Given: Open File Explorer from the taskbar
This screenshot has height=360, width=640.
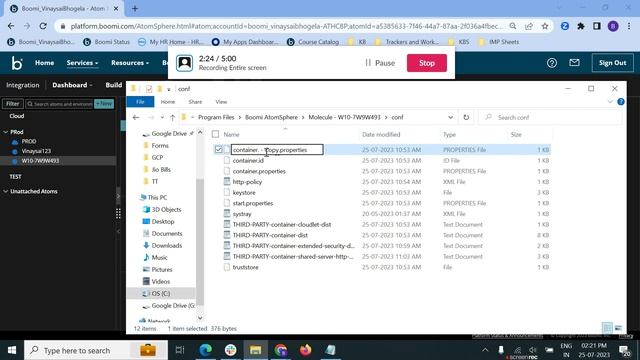Looking at the screenshot, I should pos(256,350).
